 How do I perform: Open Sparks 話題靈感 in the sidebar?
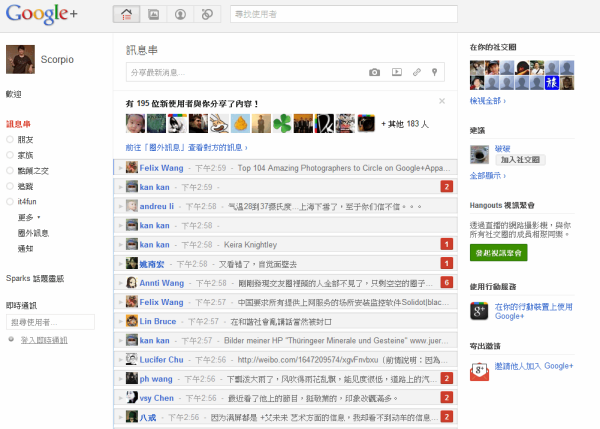(34, 278)
